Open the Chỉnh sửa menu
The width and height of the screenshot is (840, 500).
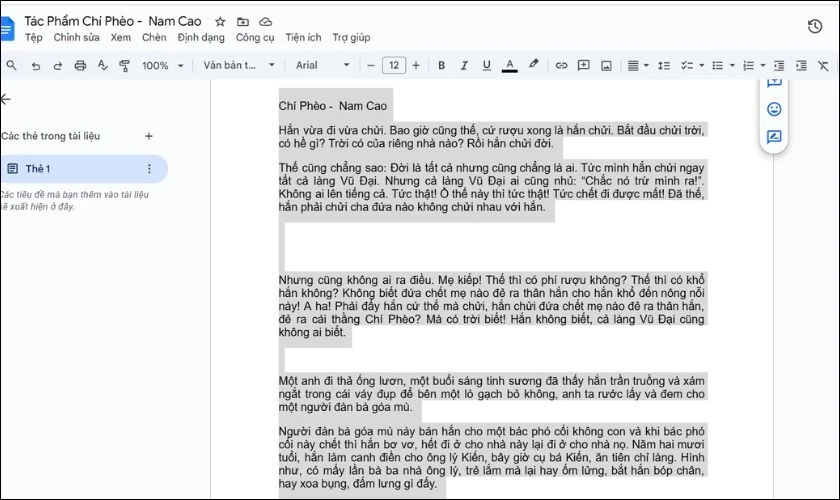click(x=77, y=38)
